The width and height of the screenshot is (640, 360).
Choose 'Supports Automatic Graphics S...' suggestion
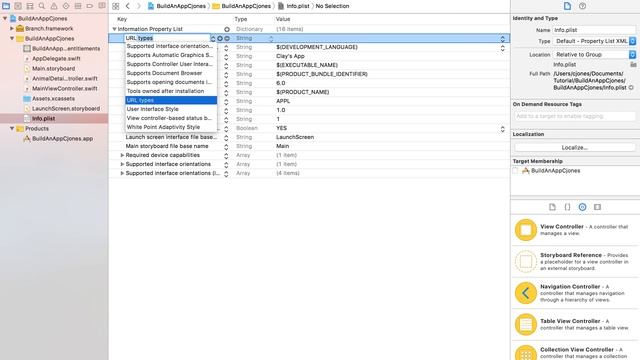click(170, 55)
